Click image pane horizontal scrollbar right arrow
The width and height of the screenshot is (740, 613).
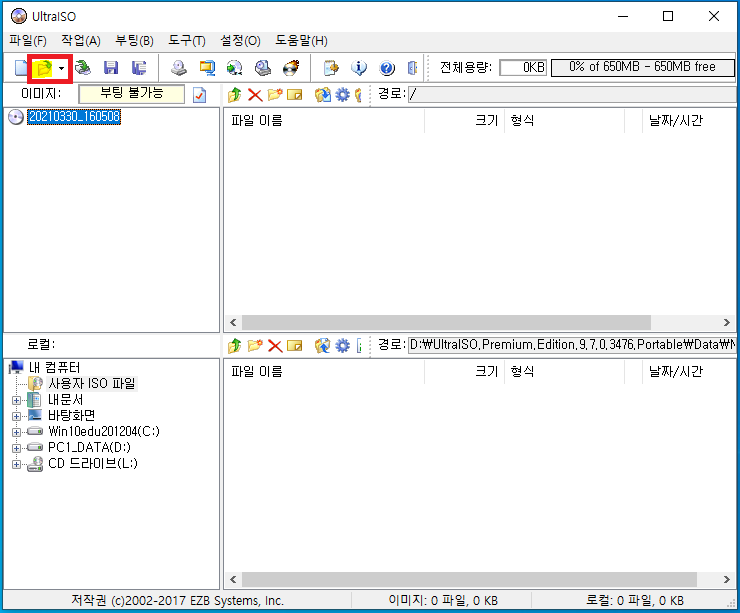pos(726,323)
